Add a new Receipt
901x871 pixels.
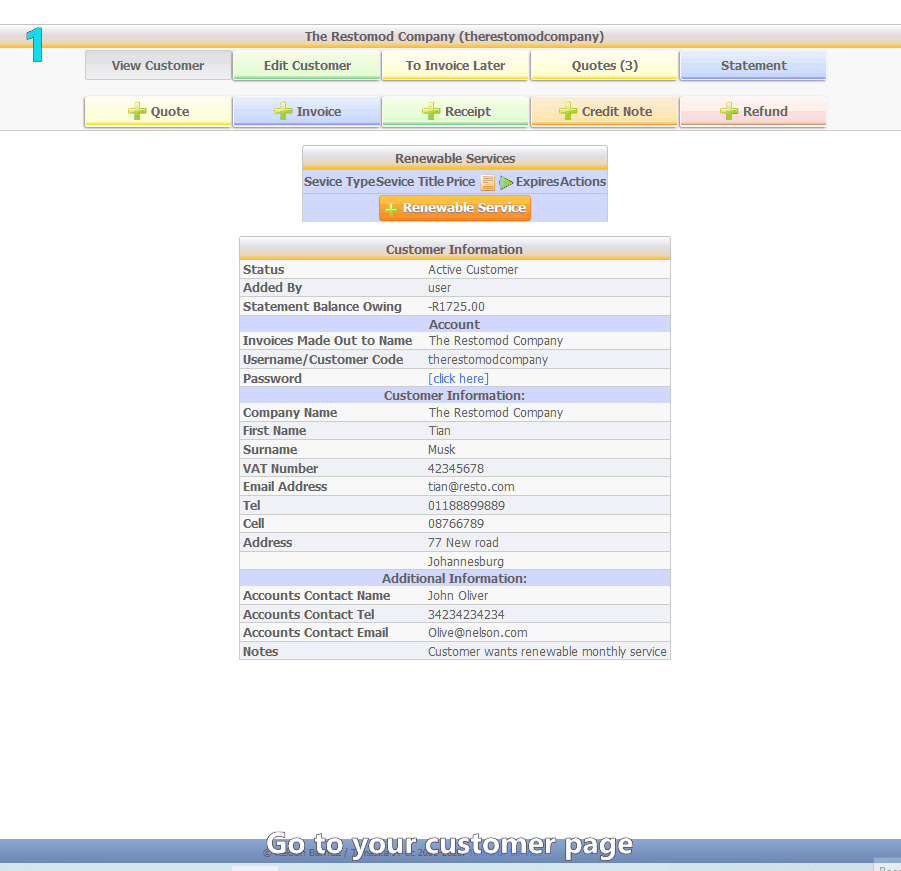tap(455, 111)
